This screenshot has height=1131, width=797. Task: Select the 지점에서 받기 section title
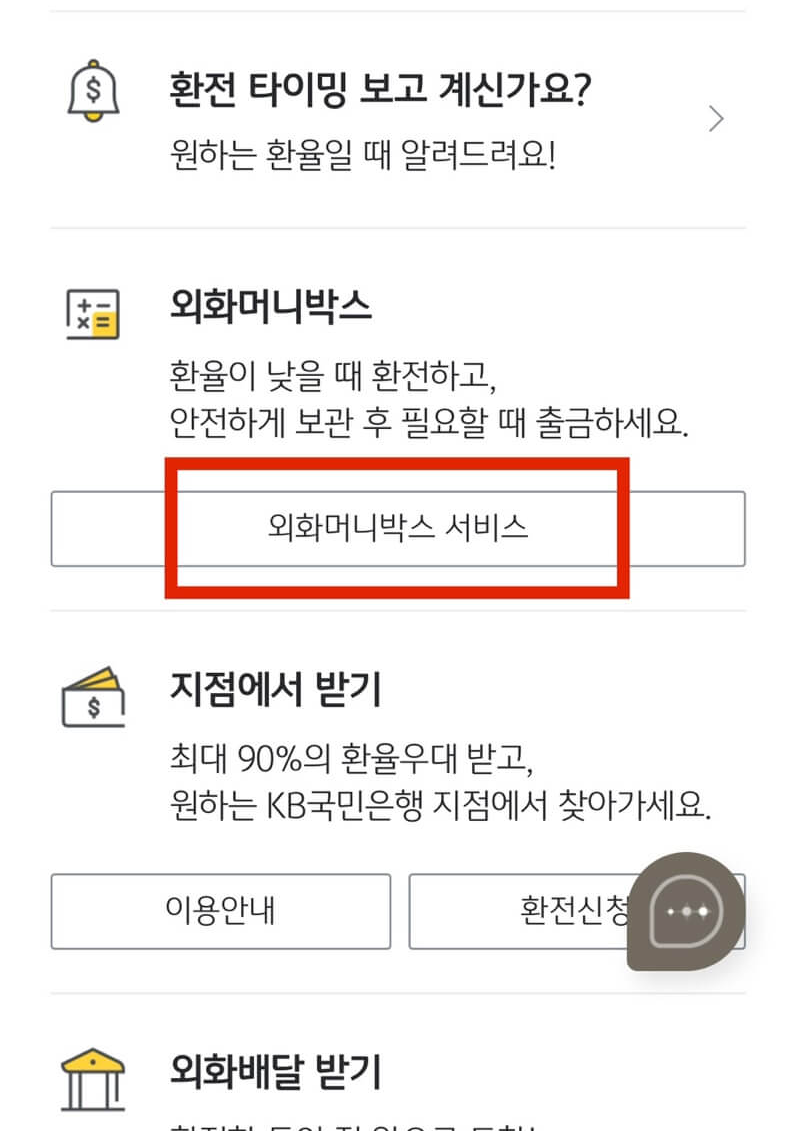[x=276, y=689]
